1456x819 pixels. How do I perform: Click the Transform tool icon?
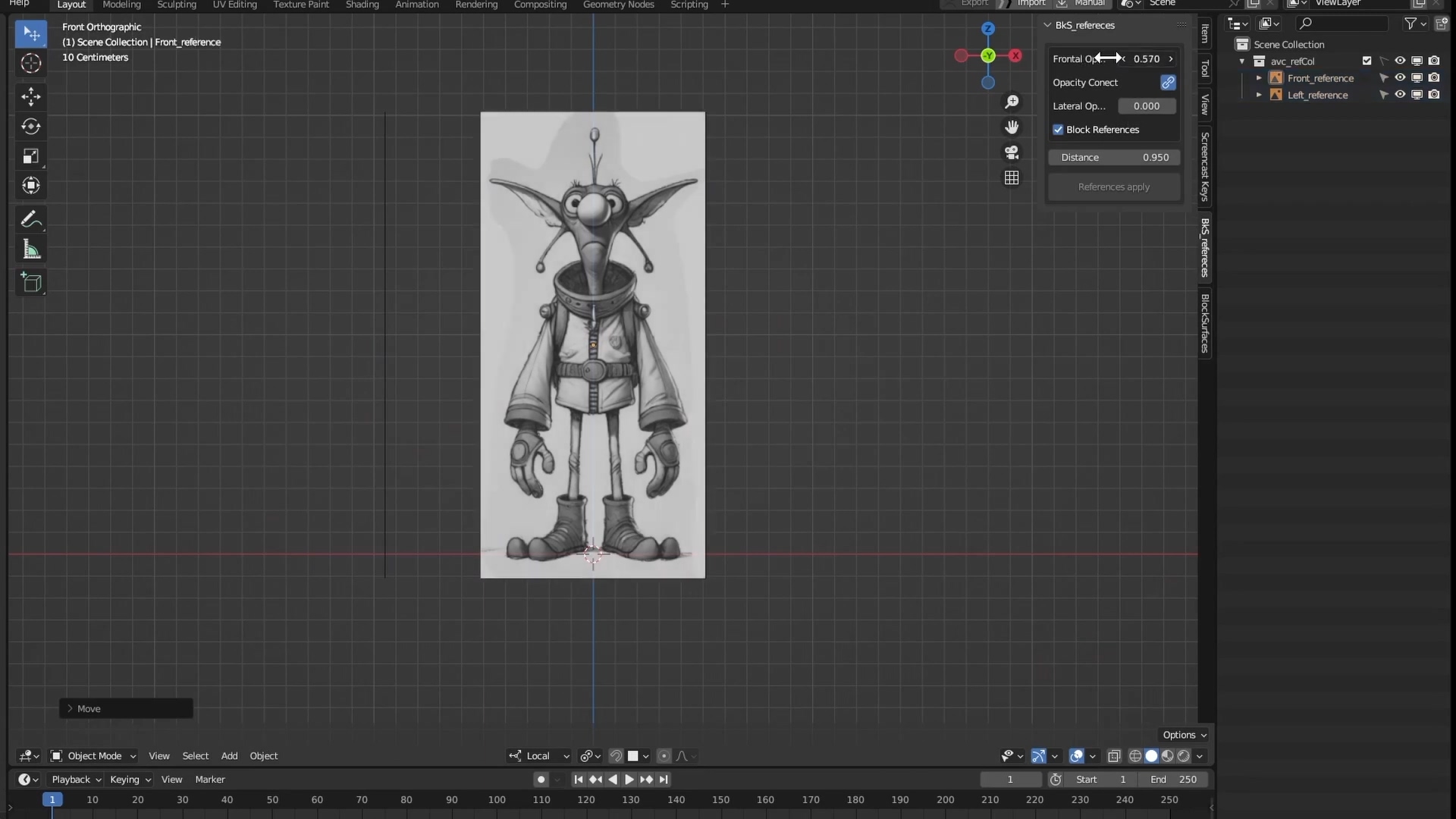point(29,186)
